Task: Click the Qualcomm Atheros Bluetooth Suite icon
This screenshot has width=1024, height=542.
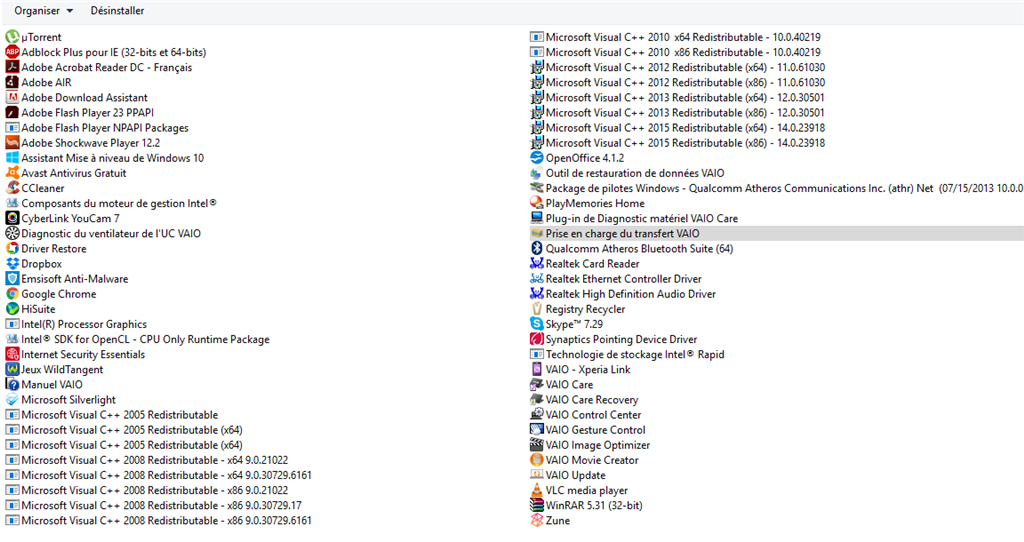Action: coord(536,249)
